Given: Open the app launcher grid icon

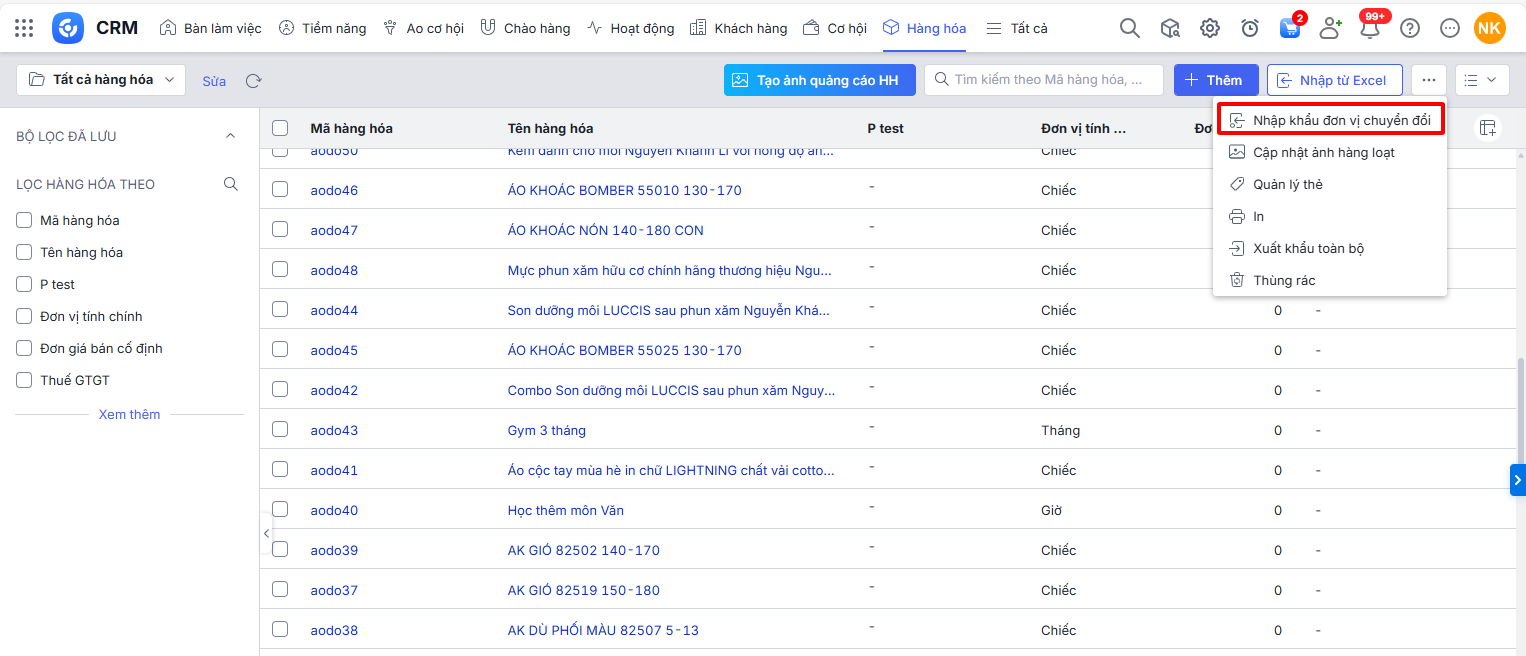Looking at the screenshot, I should coord(24,28).
